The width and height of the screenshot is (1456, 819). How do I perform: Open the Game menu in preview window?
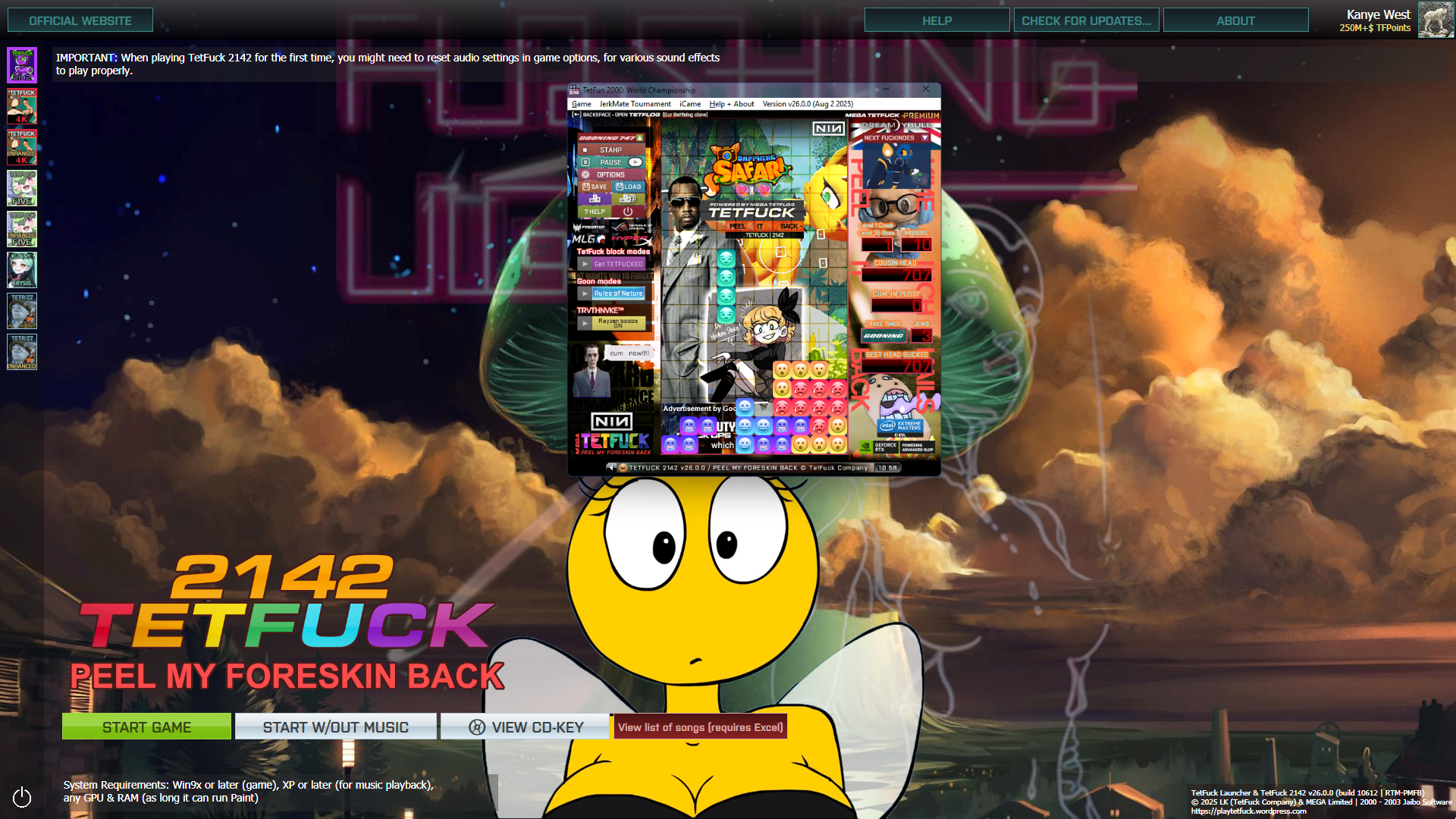(581, 104)
